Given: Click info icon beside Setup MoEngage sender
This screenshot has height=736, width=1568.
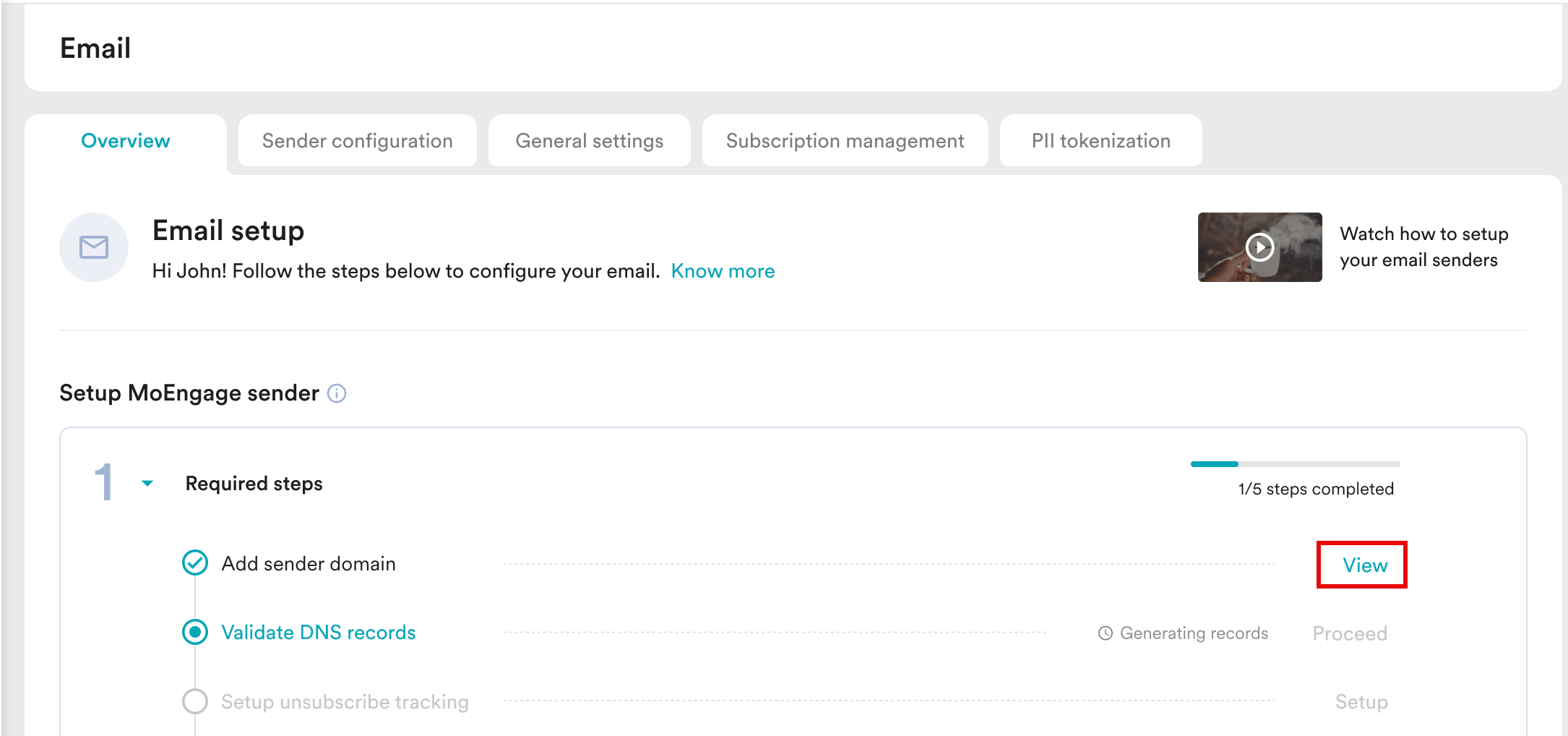Looking at the screenshot, I should (337, 393).
